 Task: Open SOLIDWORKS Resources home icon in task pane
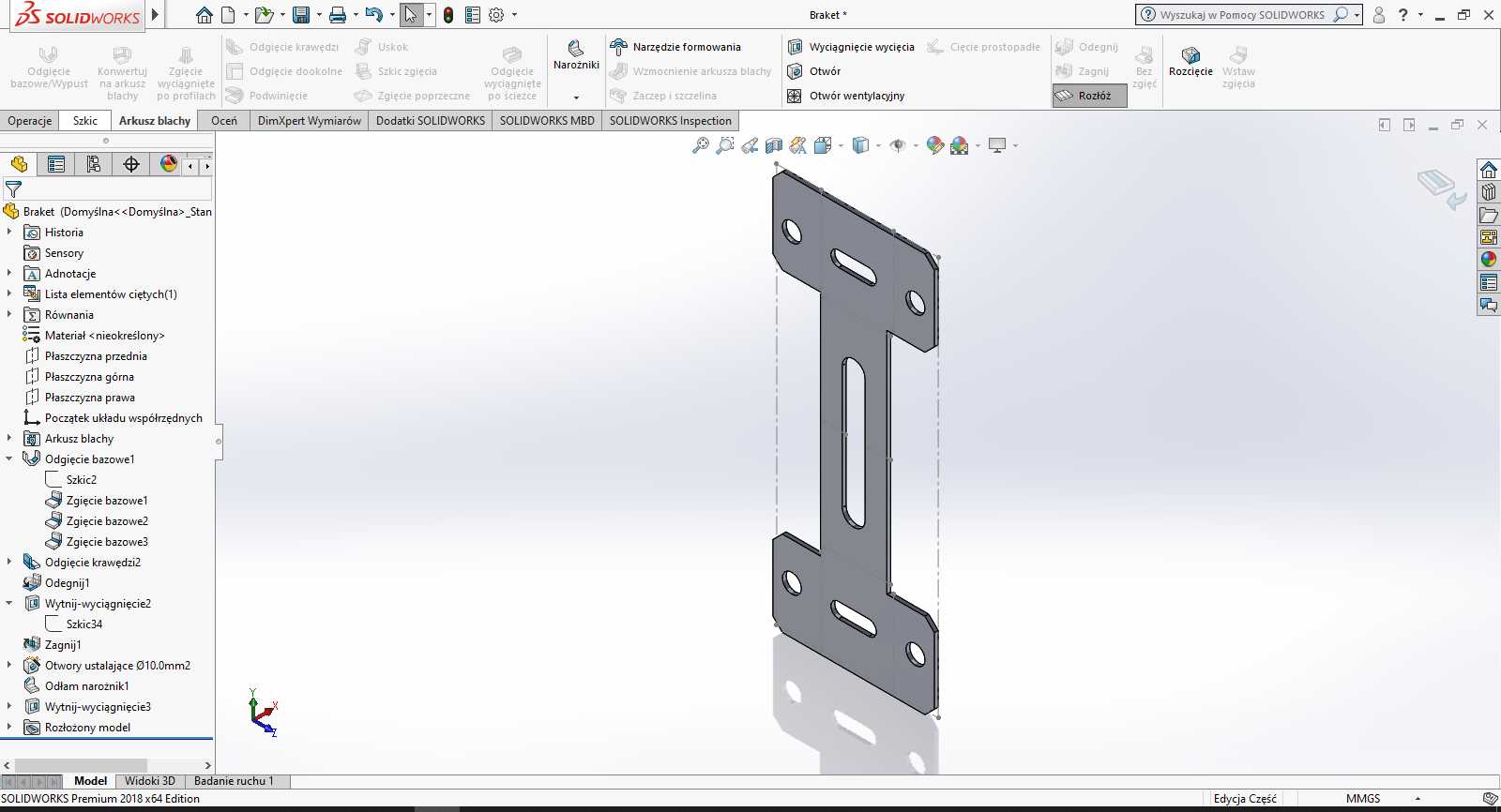pos(1489,170)
